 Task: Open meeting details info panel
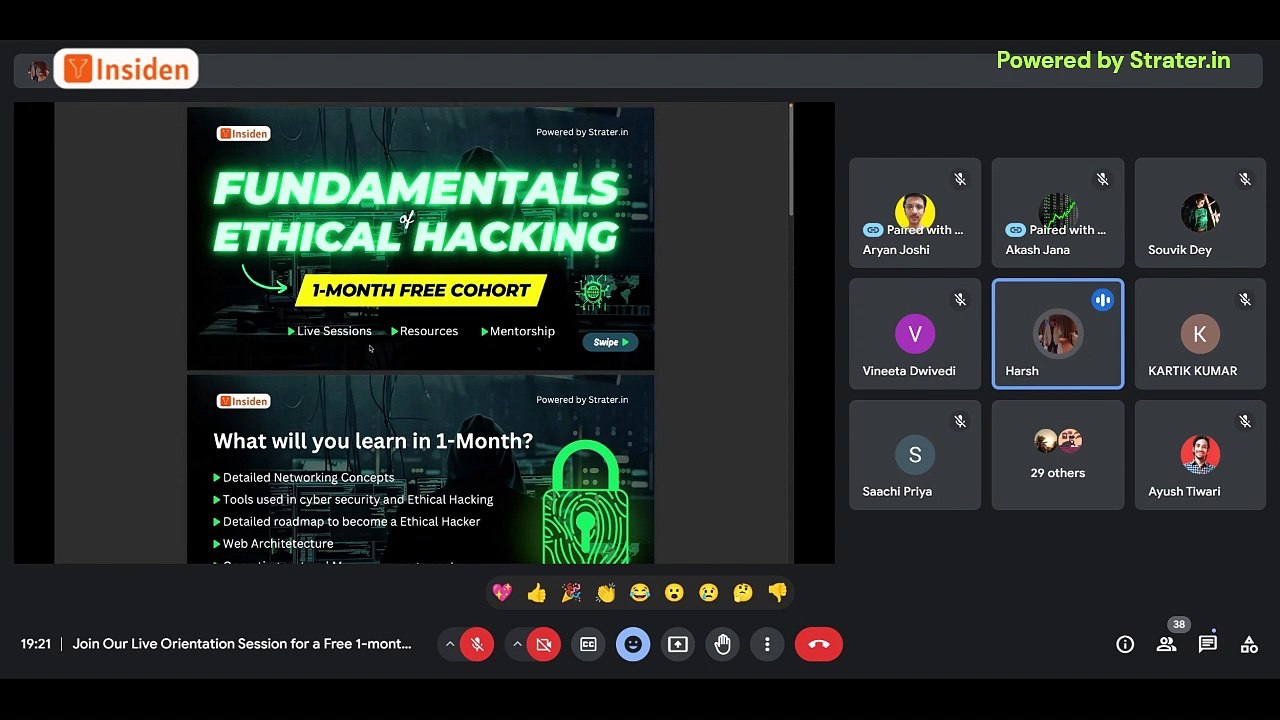pos(1125,645)
